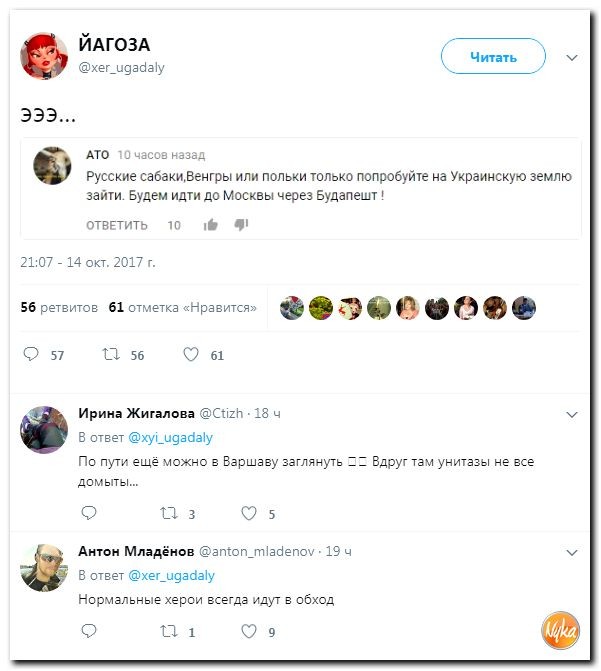Click the Читать follow button
The height and width of the screenshot is (671, 601).
coord(493,56)
